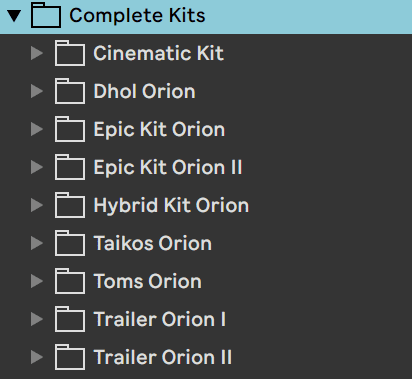Click the Taikos Orion folder icon
Viewport: 412px width, 379px height.
(70, 243)
